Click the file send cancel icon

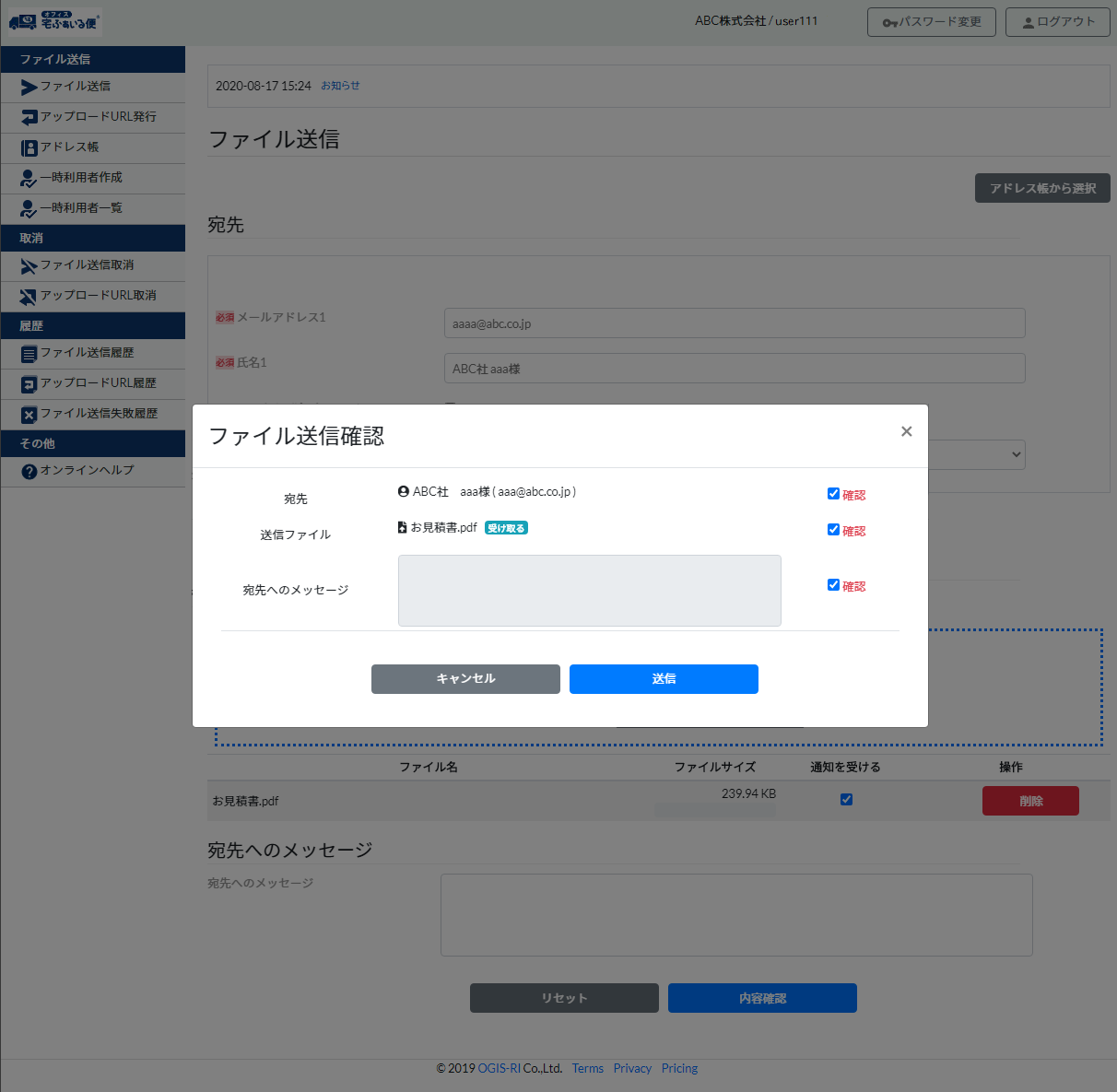point(29,266)
